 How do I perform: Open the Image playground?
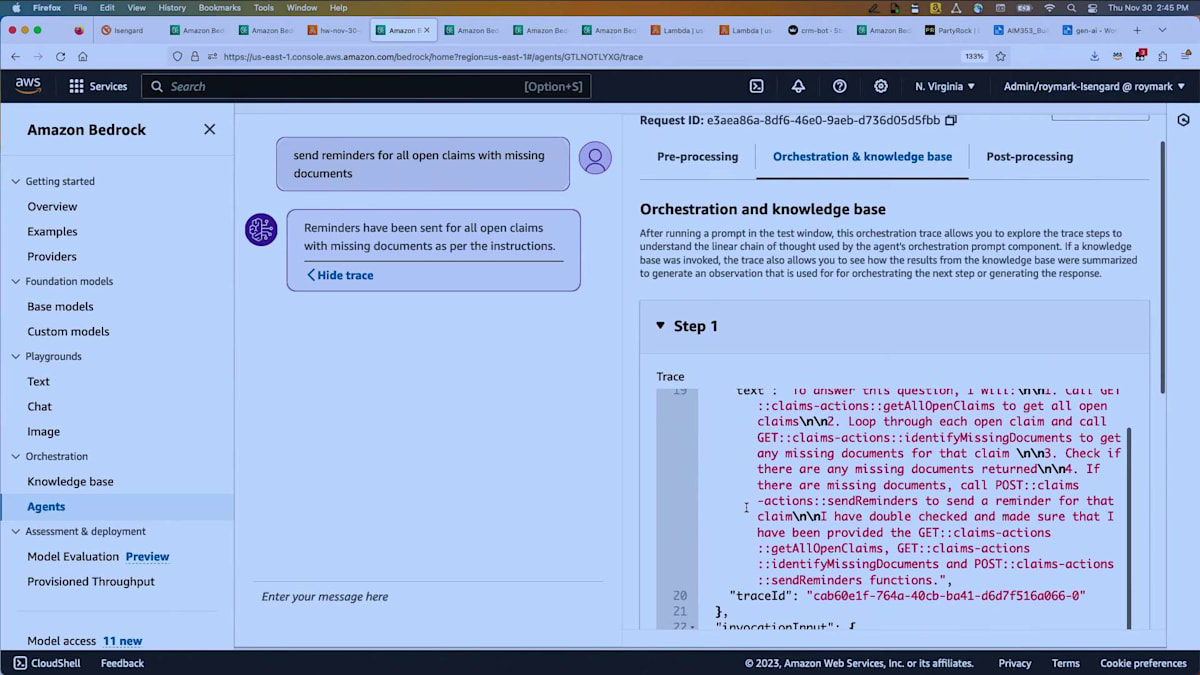tap(43, 431)
